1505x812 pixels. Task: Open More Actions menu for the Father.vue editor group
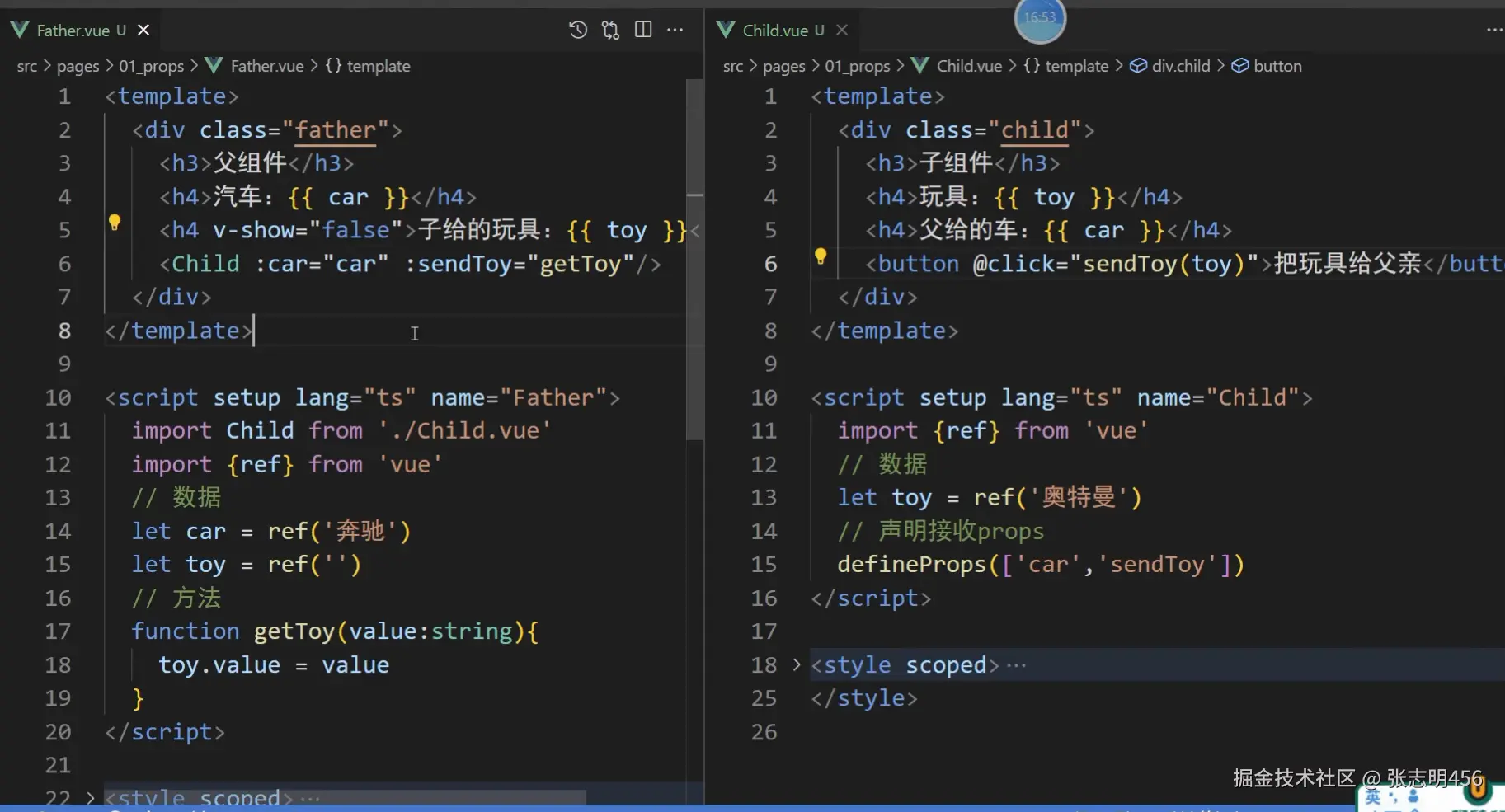[675, 30]
